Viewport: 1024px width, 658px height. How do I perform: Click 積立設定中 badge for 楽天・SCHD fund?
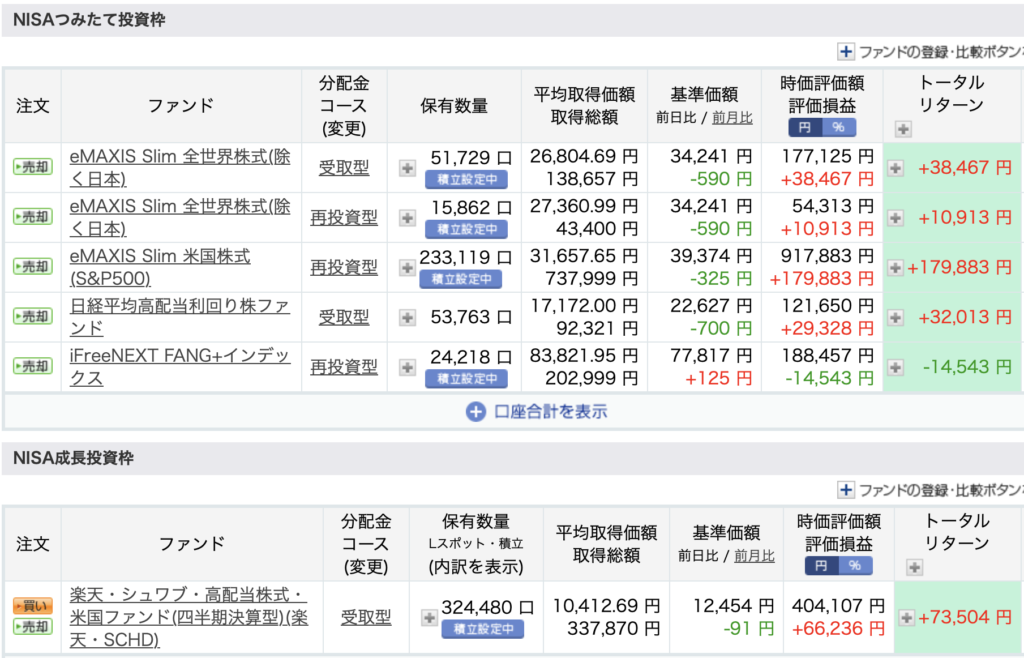(483, 629)
